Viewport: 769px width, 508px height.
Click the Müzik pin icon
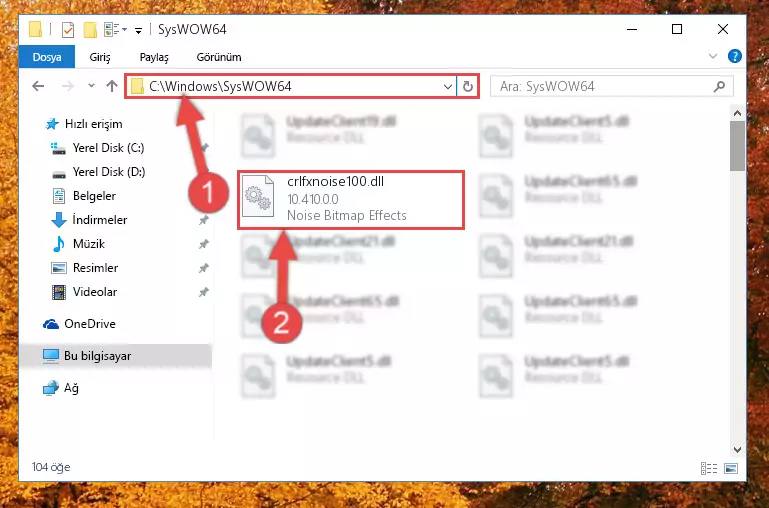click(x=204, y=244)
